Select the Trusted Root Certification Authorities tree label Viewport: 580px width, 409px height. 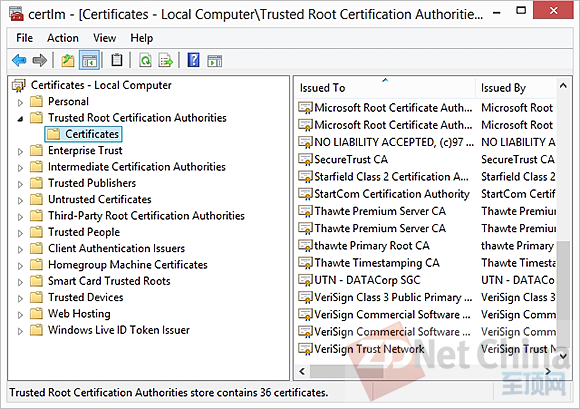137,118
